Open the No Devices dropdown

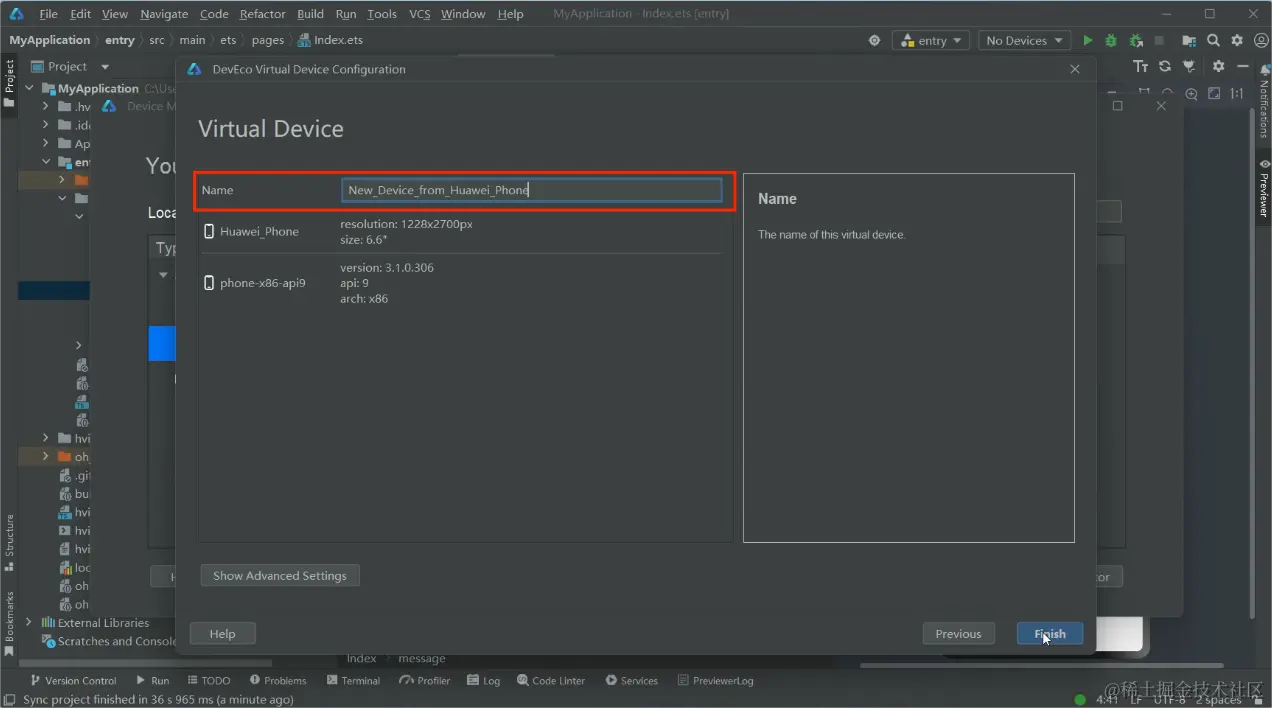(1024, 41)
